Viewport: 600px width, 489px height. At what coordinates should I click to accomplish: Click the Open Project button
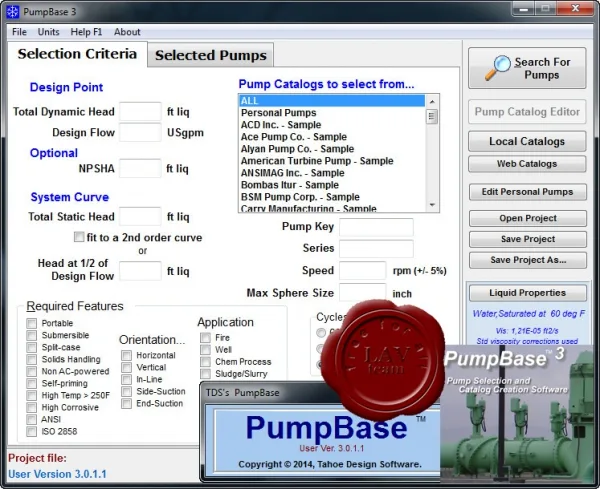pos(528,218)
